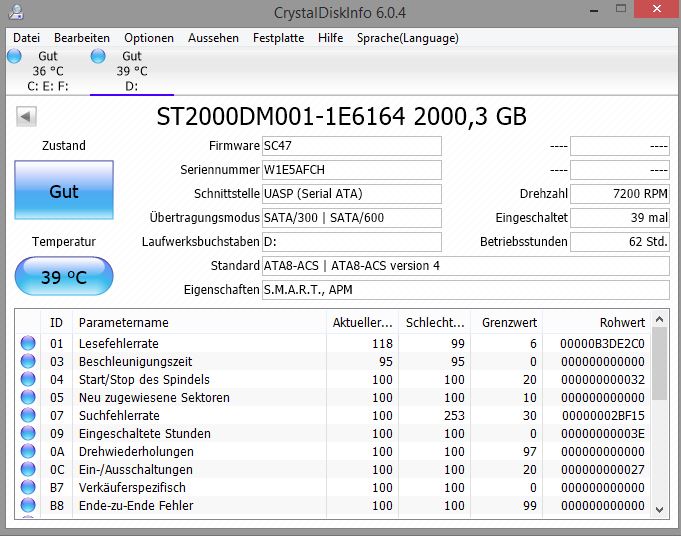This screenshot has height=536, width=681.
Task: Select the Suchfehlerrate parameter row
Action: click(x=333, y=415)
